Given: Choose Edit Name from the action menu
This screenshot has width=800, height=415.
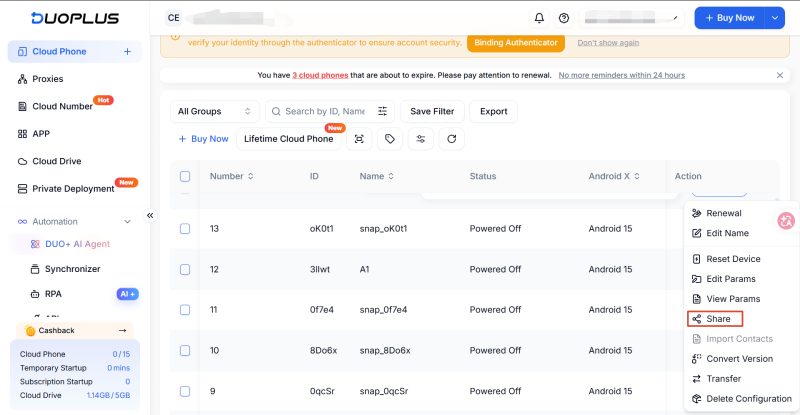Looking at the screenshot, I should (x=727, y=233).
